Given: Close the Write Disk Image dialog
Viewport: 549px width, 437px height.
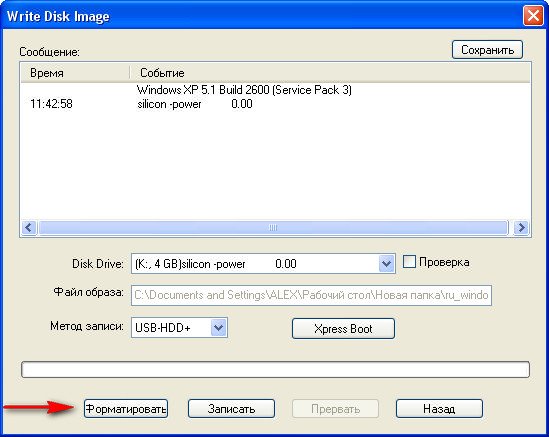Looking at the screenshot, I should coord(533,16).
